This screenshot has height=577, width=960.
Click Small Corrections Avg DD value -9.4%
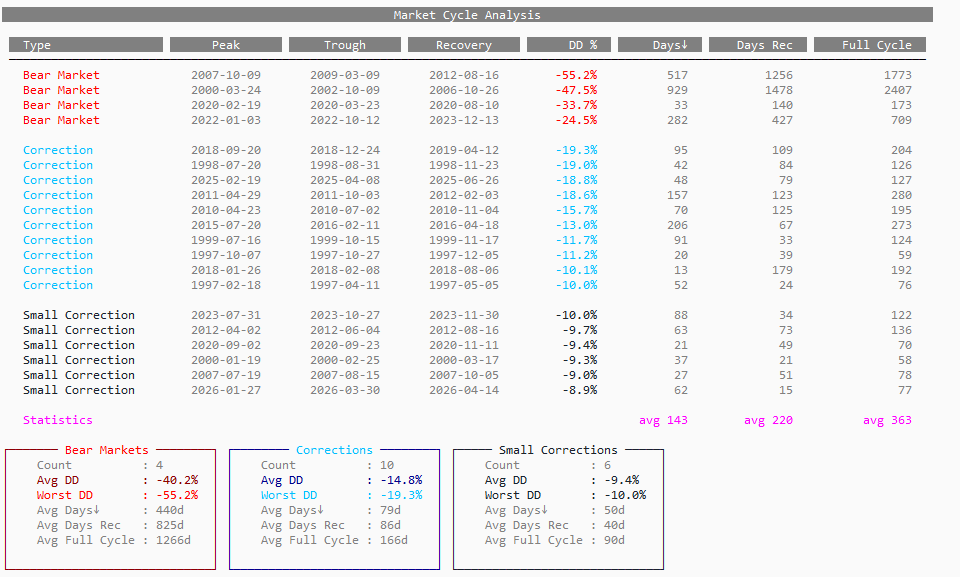click(x=621, y=480)
